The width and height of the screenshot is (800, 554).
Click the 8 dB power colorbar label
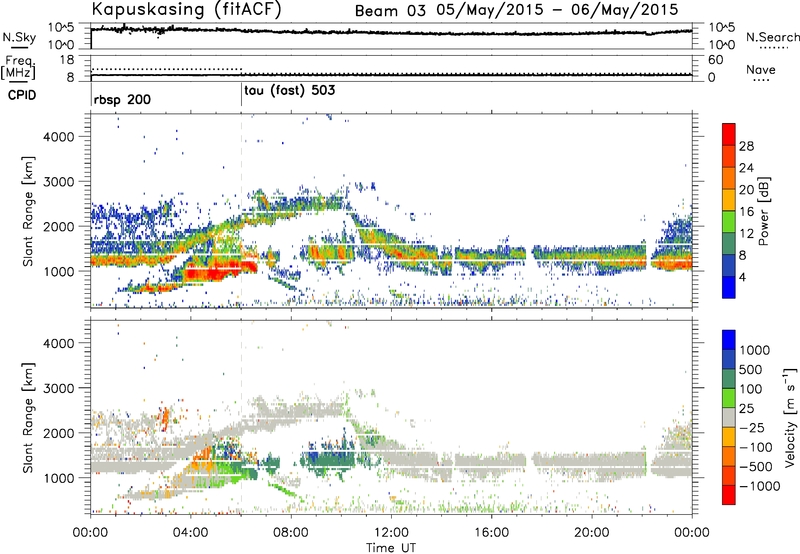pos(744,256)
